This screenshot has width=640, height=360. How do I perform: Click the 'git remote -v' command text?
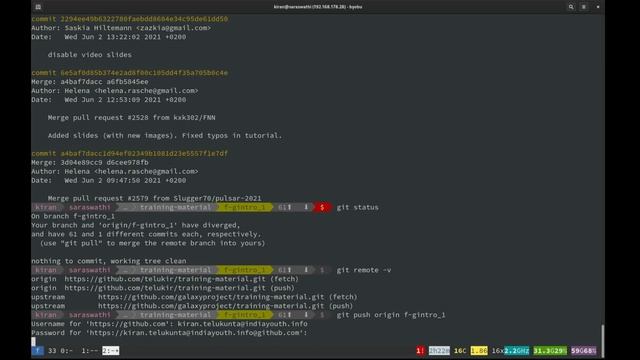click(364, 270)
